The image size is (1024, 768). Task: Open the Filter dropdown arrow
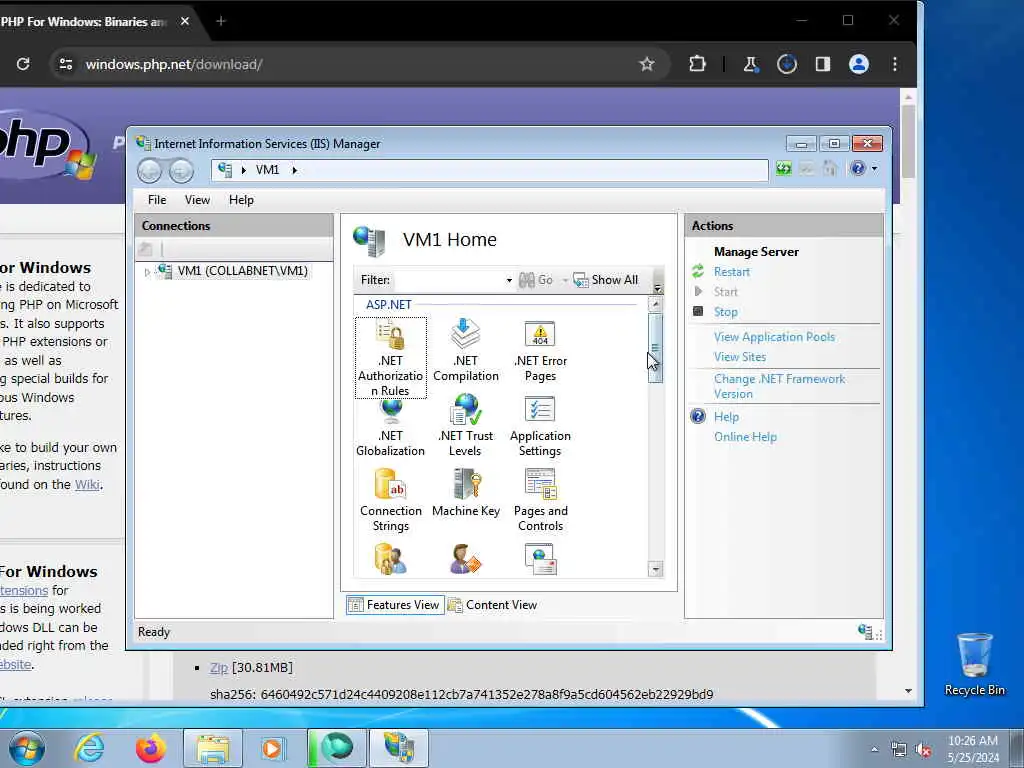pyautogui.click(x=509, y=280)
